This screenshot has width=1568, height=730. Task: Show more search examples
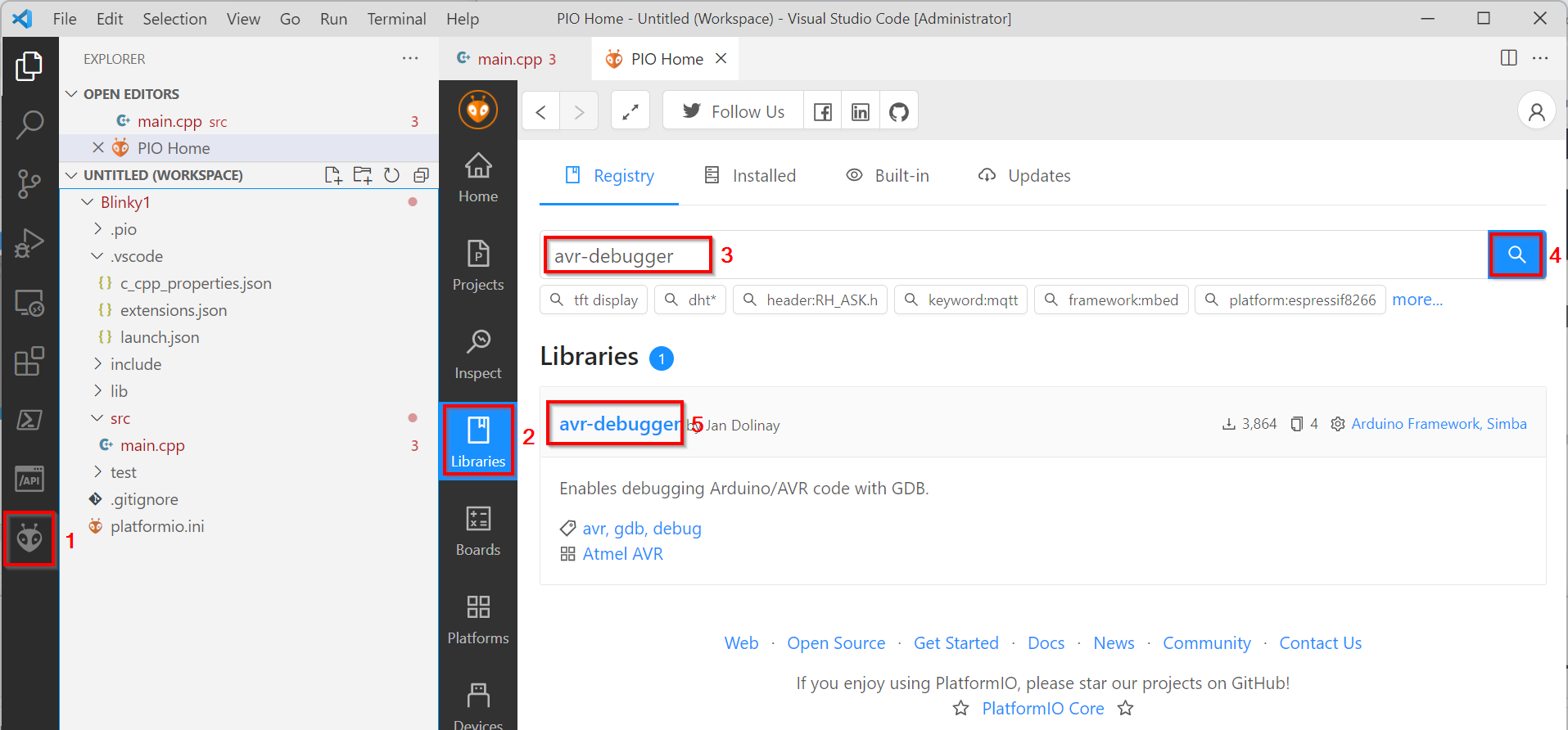click(x=1417, y=300)
